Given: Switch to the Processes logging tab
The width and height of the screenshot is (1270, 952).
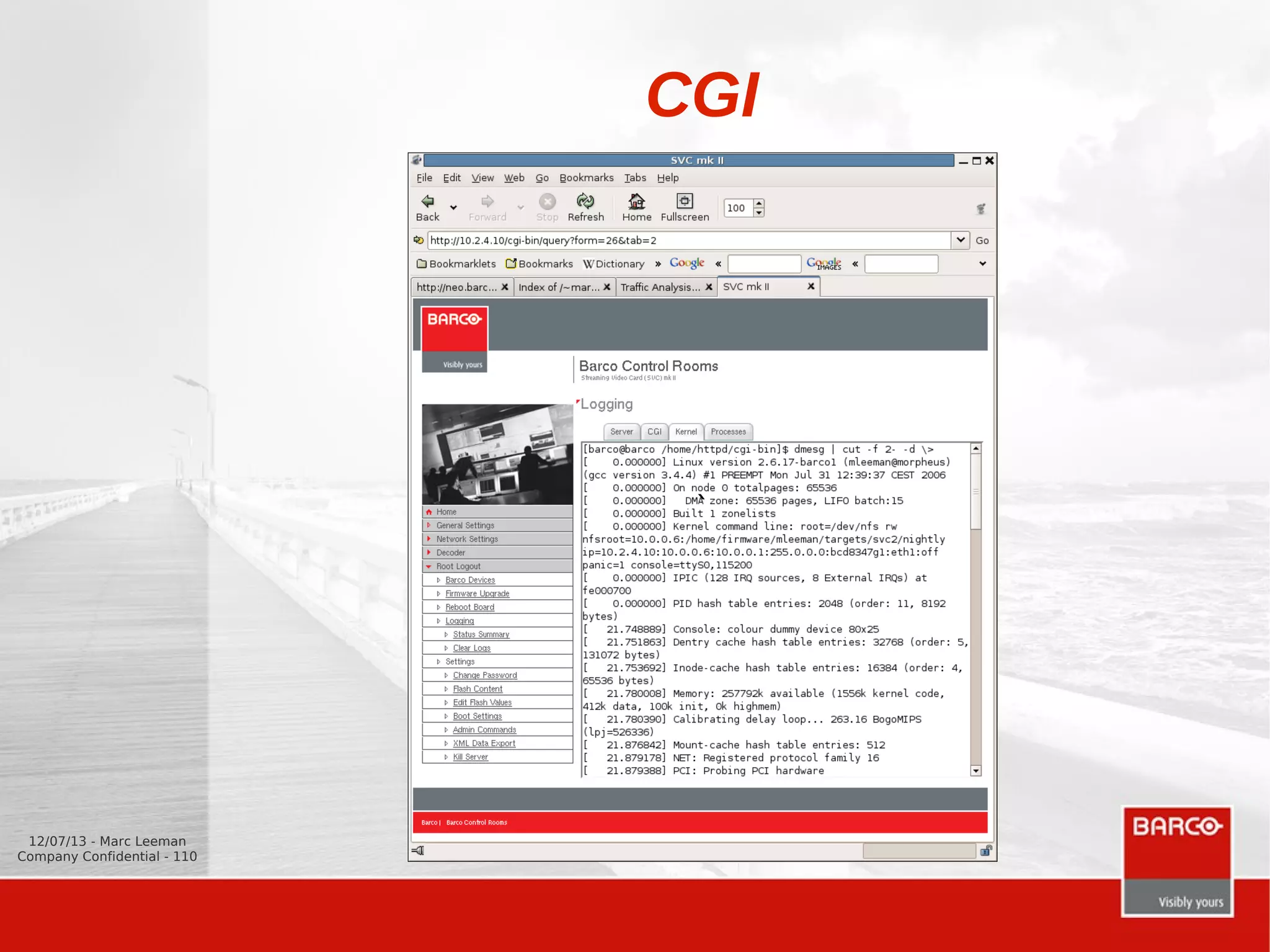Looking at the screenshot, I should click(x=728, y=432).
